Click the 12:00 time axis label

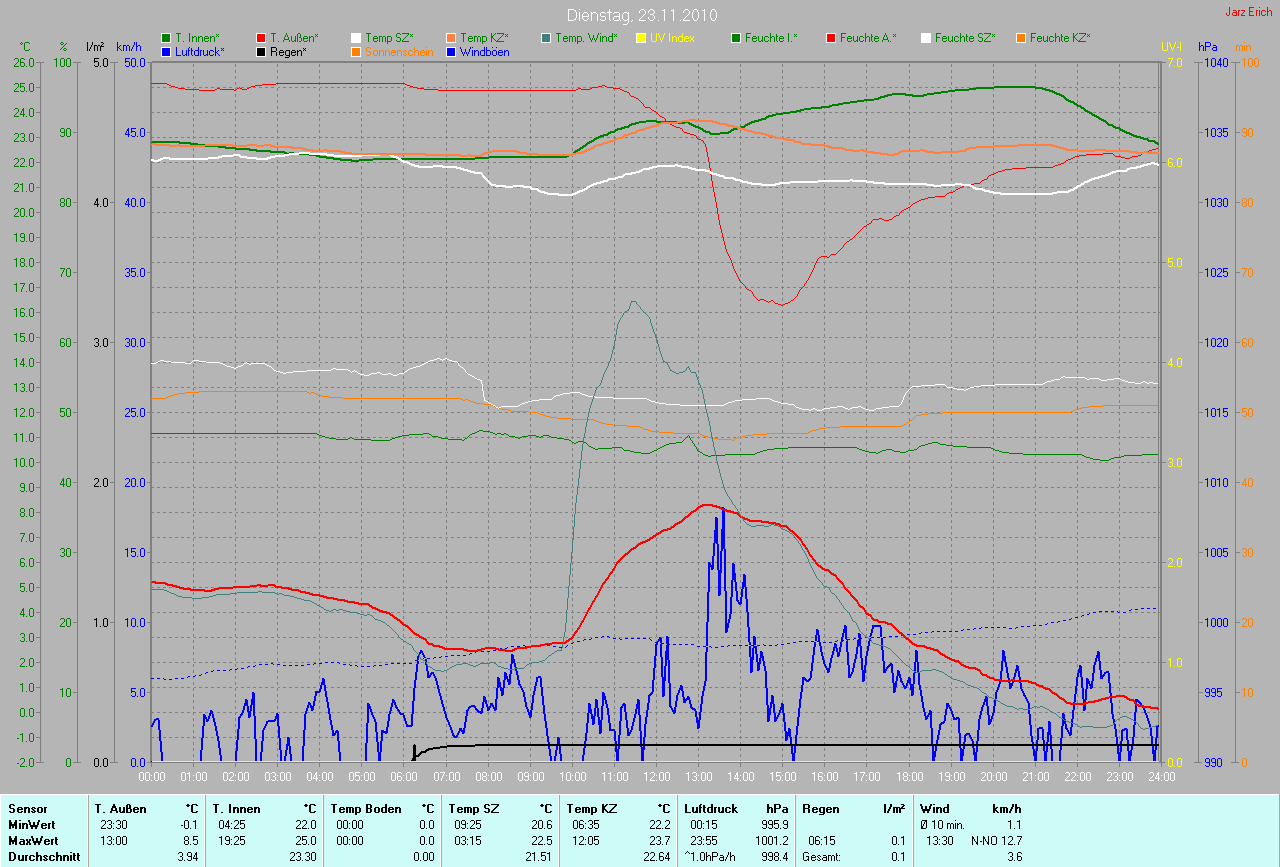click(x=657, y=777)
